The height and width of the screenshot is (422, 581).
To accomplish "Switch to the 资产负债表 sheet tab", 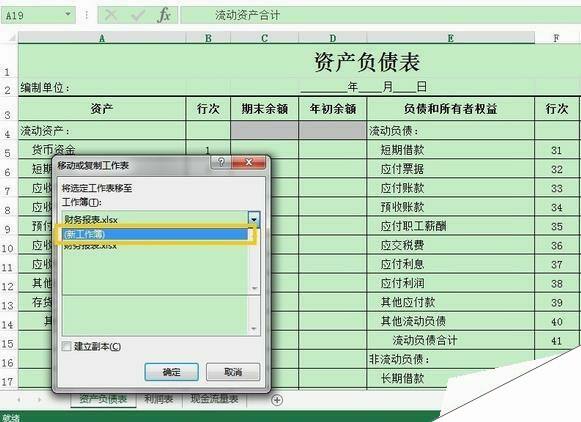I will coord(103,399).
